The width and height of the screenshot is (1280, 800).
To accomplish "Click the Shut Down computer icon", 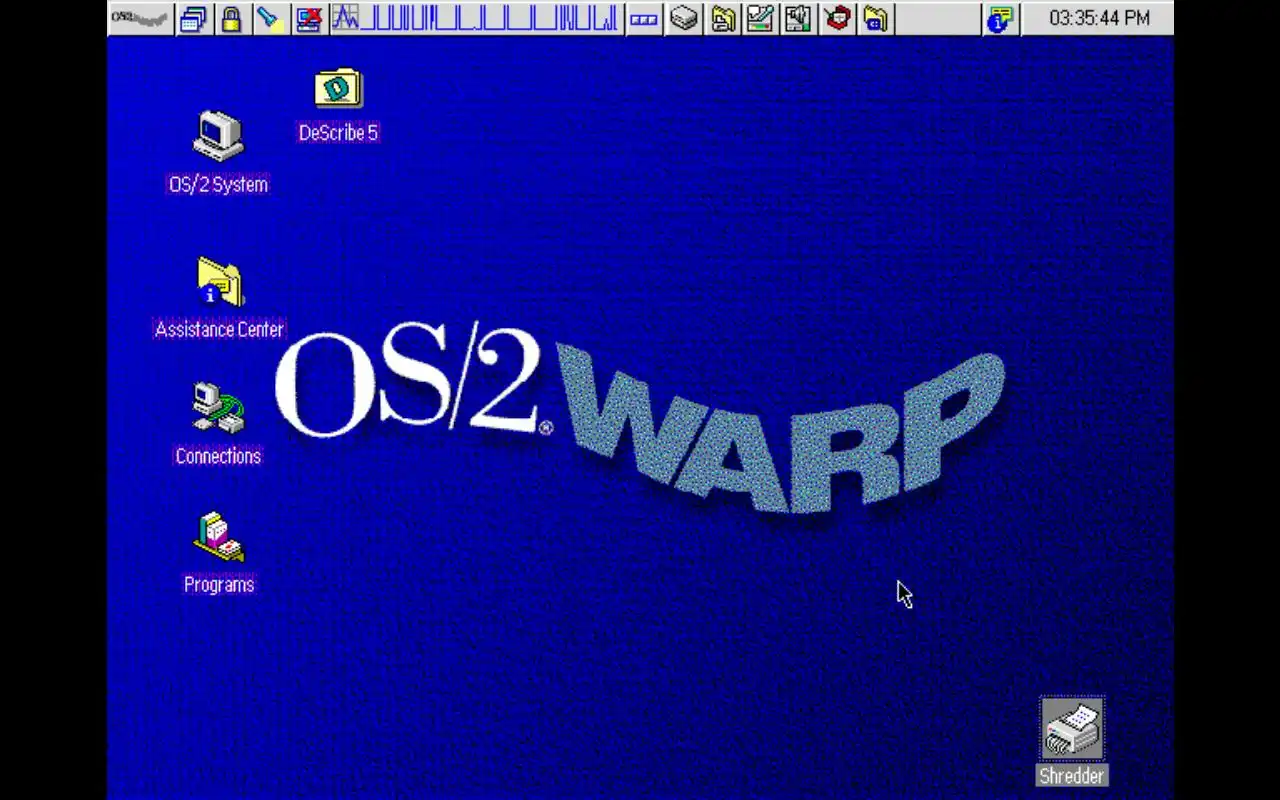I will click(x=309, y=19).
